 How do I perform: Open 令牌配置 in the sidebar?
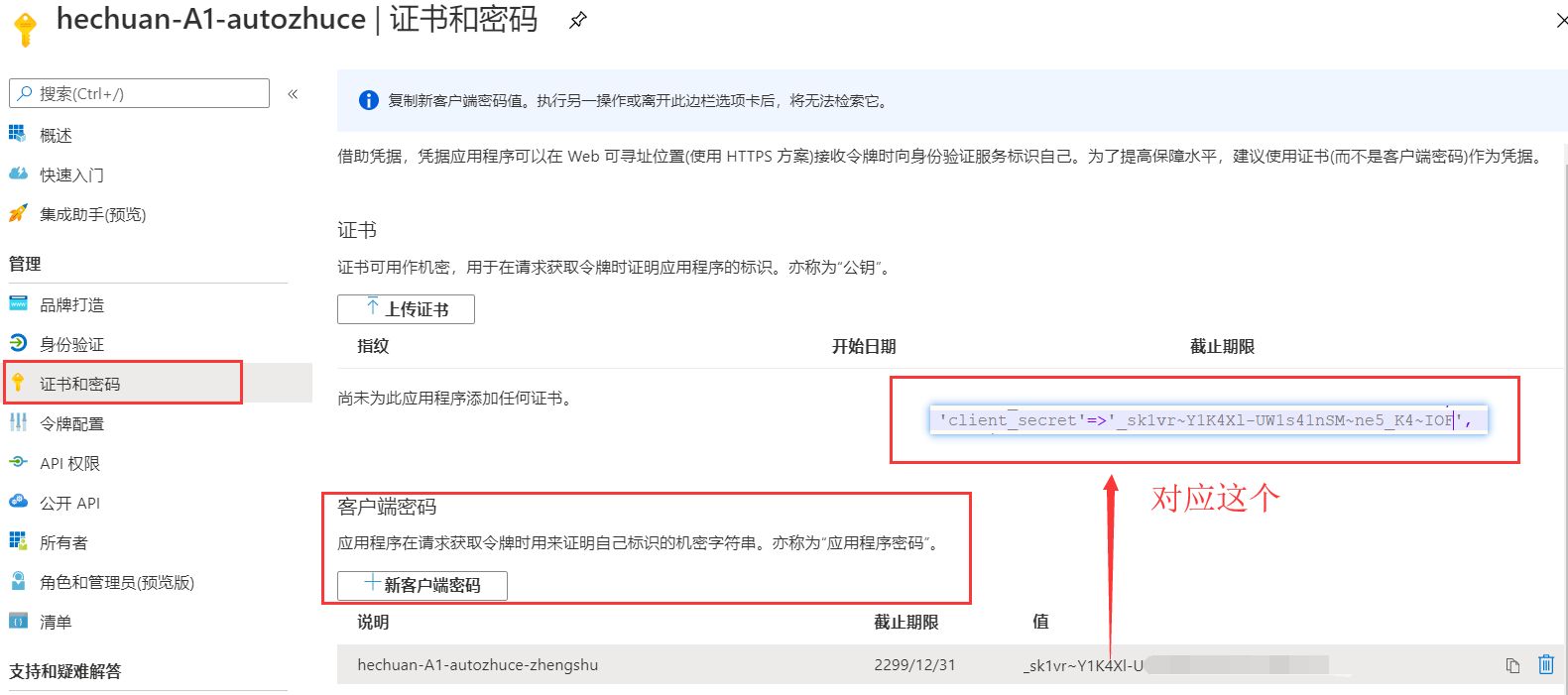pos(71,423)
